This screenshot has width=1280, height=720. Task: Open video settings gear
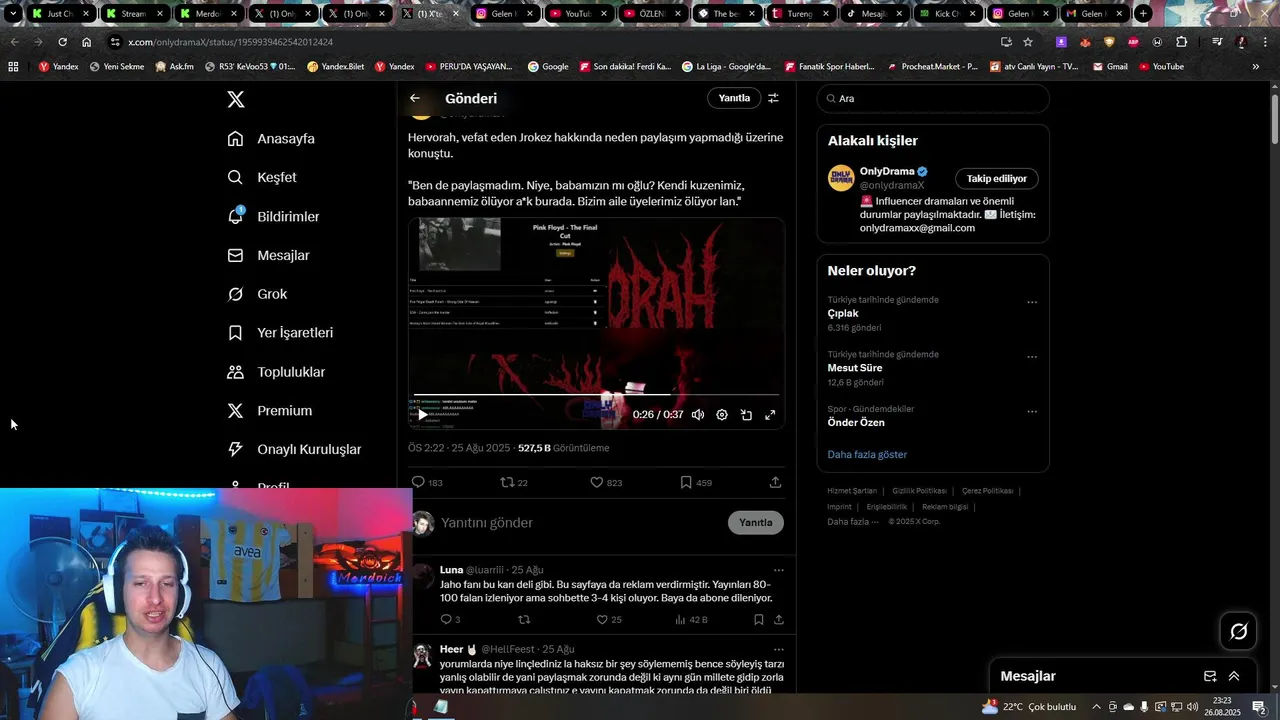(x=722, y=415)
